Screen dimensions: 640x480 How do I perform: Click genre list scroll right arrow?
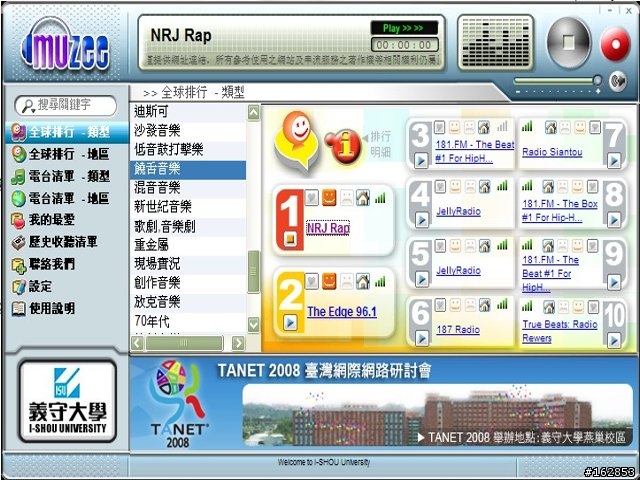tap(238, 343)
